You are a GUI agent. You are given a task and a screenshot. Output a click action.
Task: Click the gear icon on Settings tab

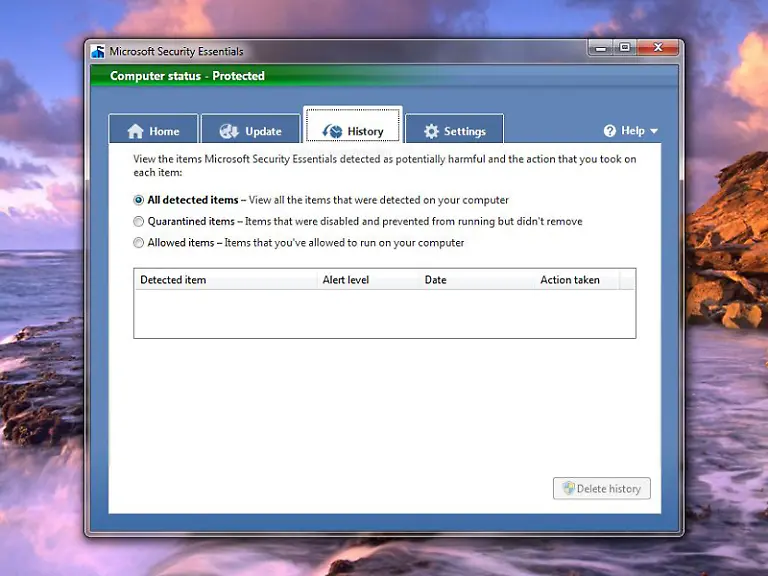[431, 131]
